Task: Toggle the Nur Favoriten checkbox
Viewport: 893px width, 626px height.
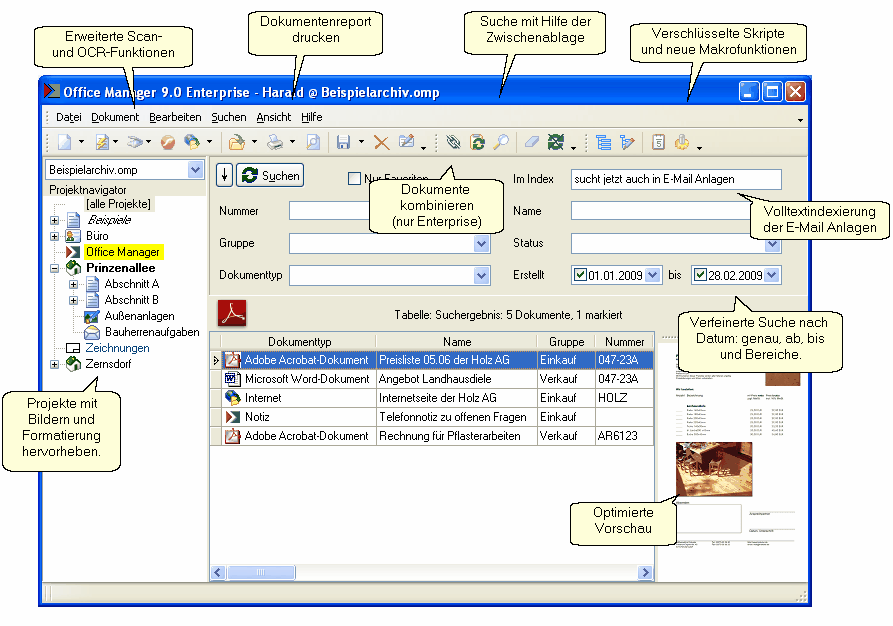Action: (x=354, y=179)
